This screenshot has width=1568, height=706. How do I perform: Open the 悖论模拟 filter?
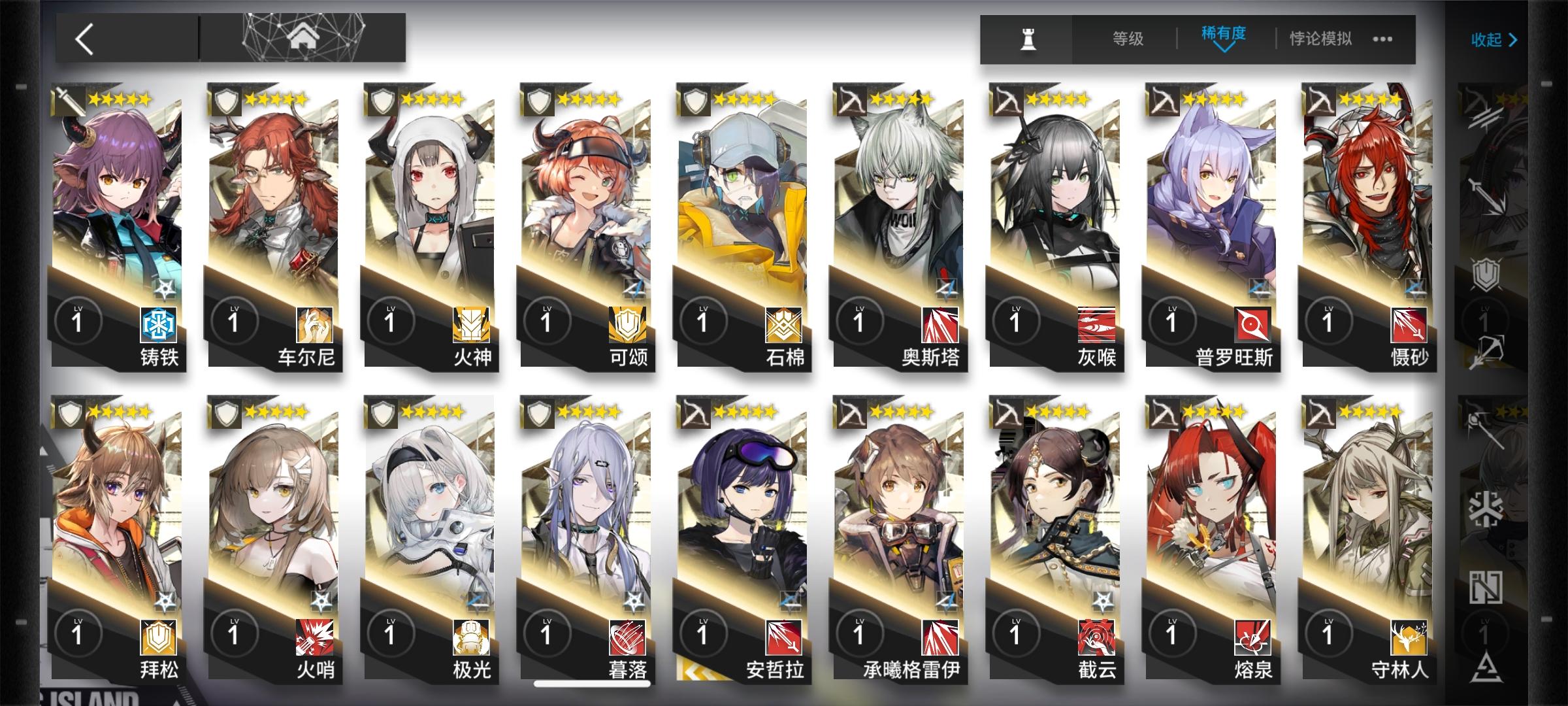[1320, 39]
